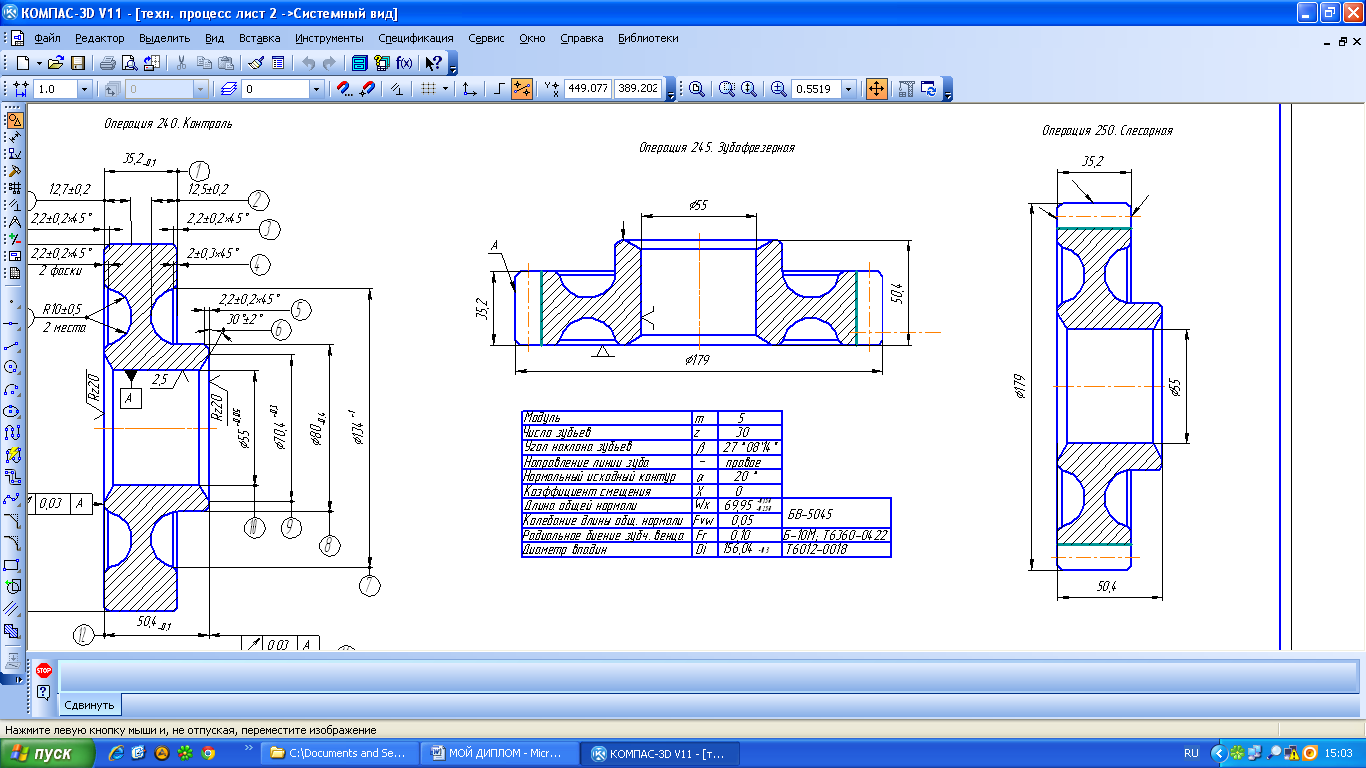Image resolution: width=1366 pixels, height=768 pixels.
Task: Launch Internet Explorer from quick launch
Action: tap(116, 753)
